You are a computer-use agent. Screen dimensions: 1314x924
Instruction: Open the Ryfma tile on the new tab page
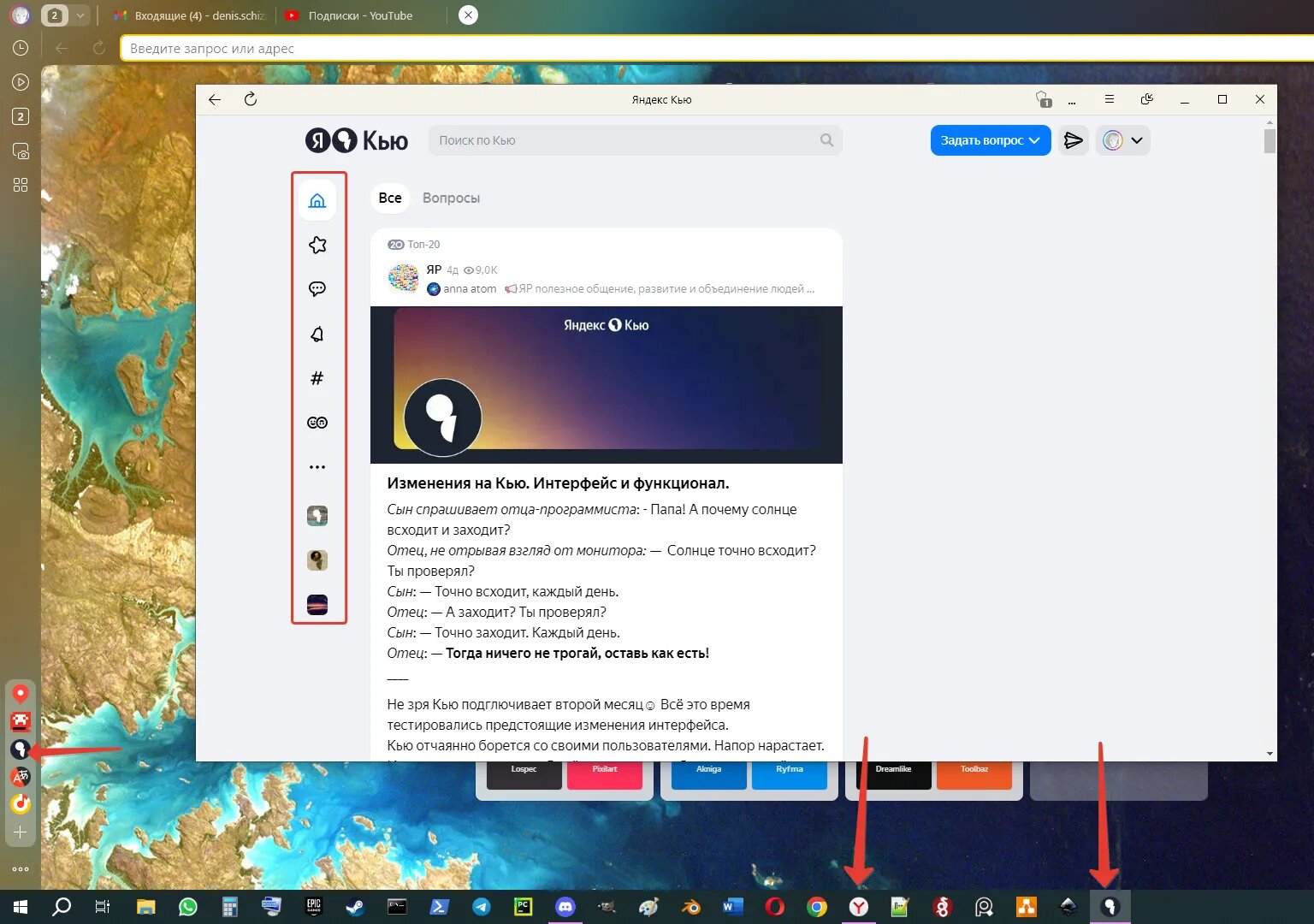790,774
